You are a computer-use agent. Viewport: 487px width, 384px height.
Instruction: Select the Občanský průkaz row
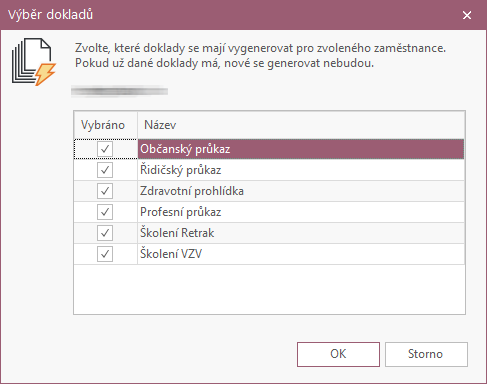(x=269, y=149)
